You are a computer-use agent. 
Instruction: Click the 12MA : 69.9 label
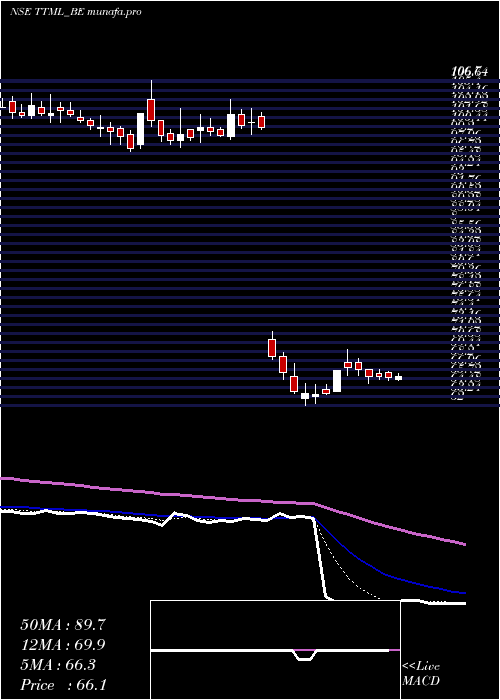tap(63, 645)
